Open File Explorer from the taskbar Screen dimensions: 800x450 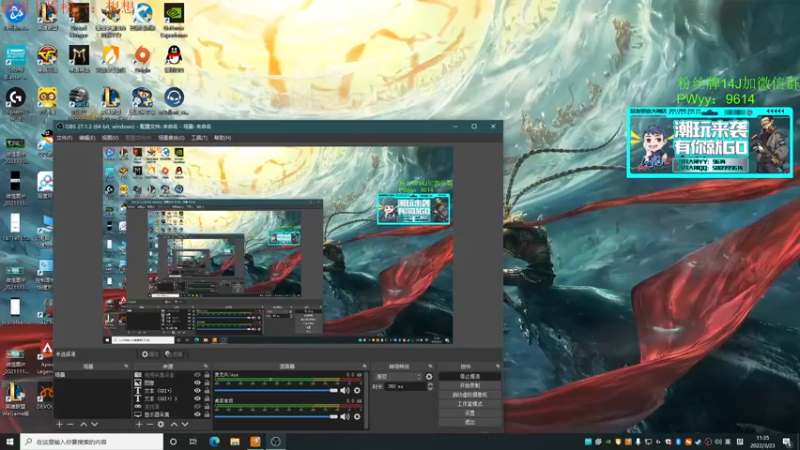tap(235, 441)
